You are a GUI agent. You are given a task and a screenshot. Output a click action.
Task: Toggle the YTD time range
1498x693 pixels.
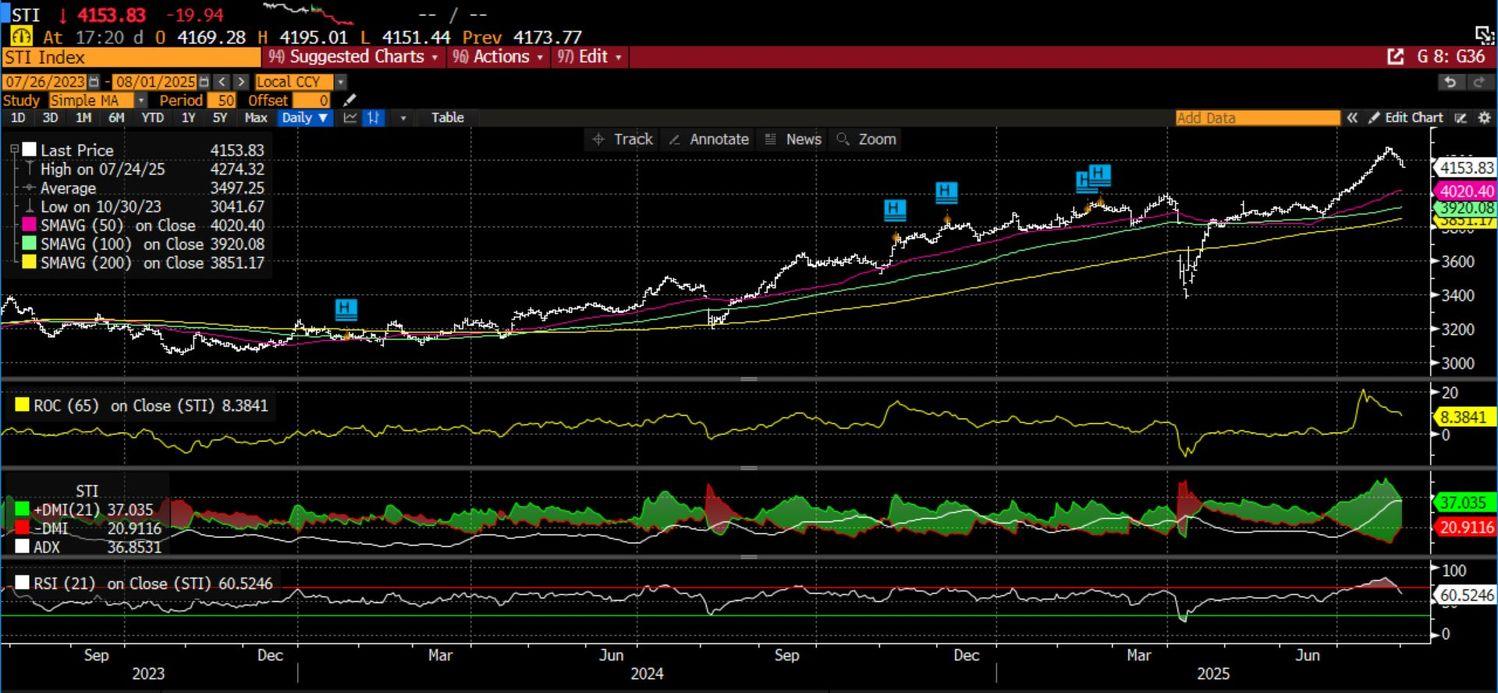click(152, 118)
